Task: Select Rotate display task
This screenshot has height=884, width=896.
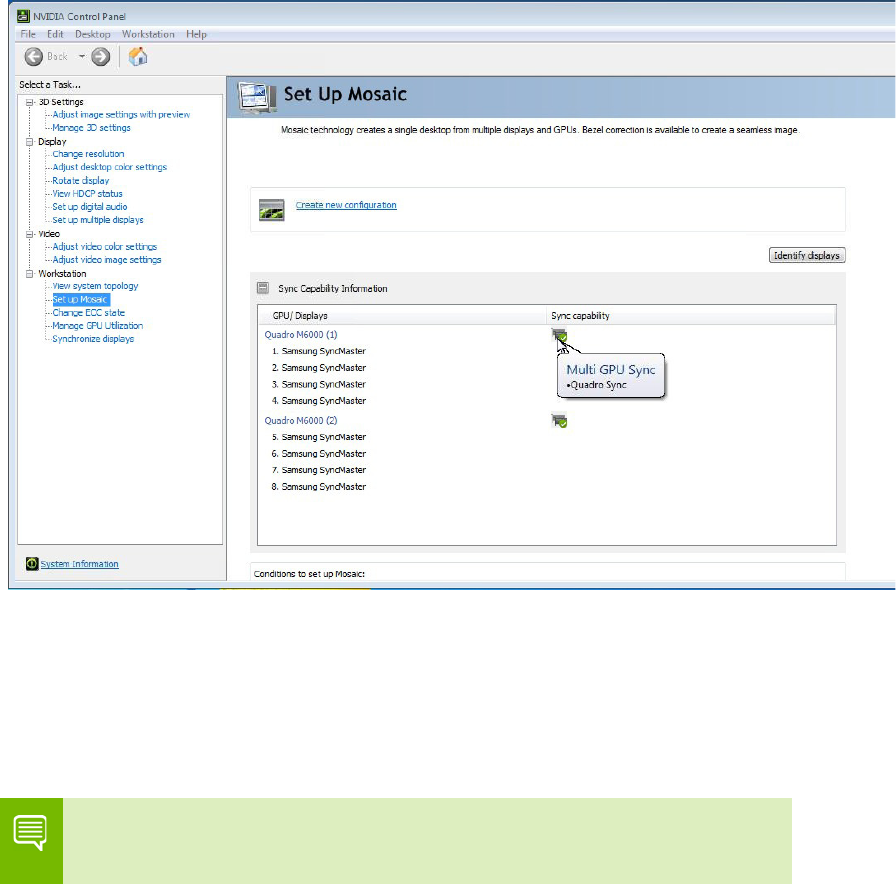Action: (81, 181)
